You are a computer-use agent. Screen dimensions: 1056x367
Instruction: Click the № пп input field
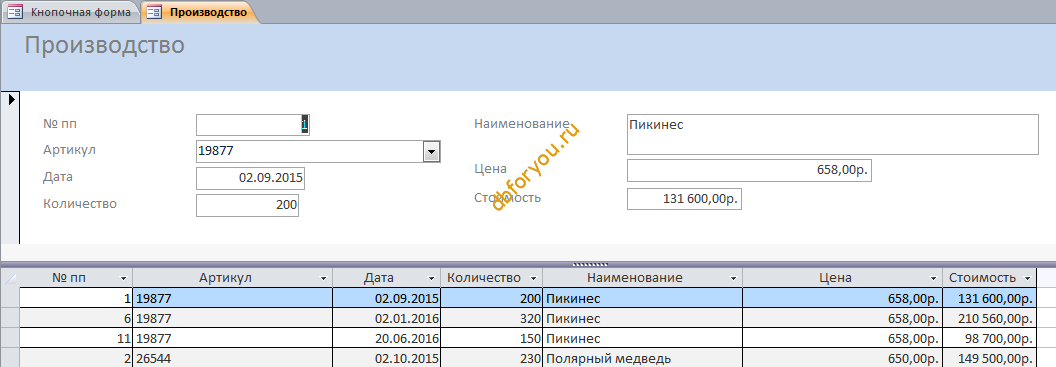(x=253, y=125)
